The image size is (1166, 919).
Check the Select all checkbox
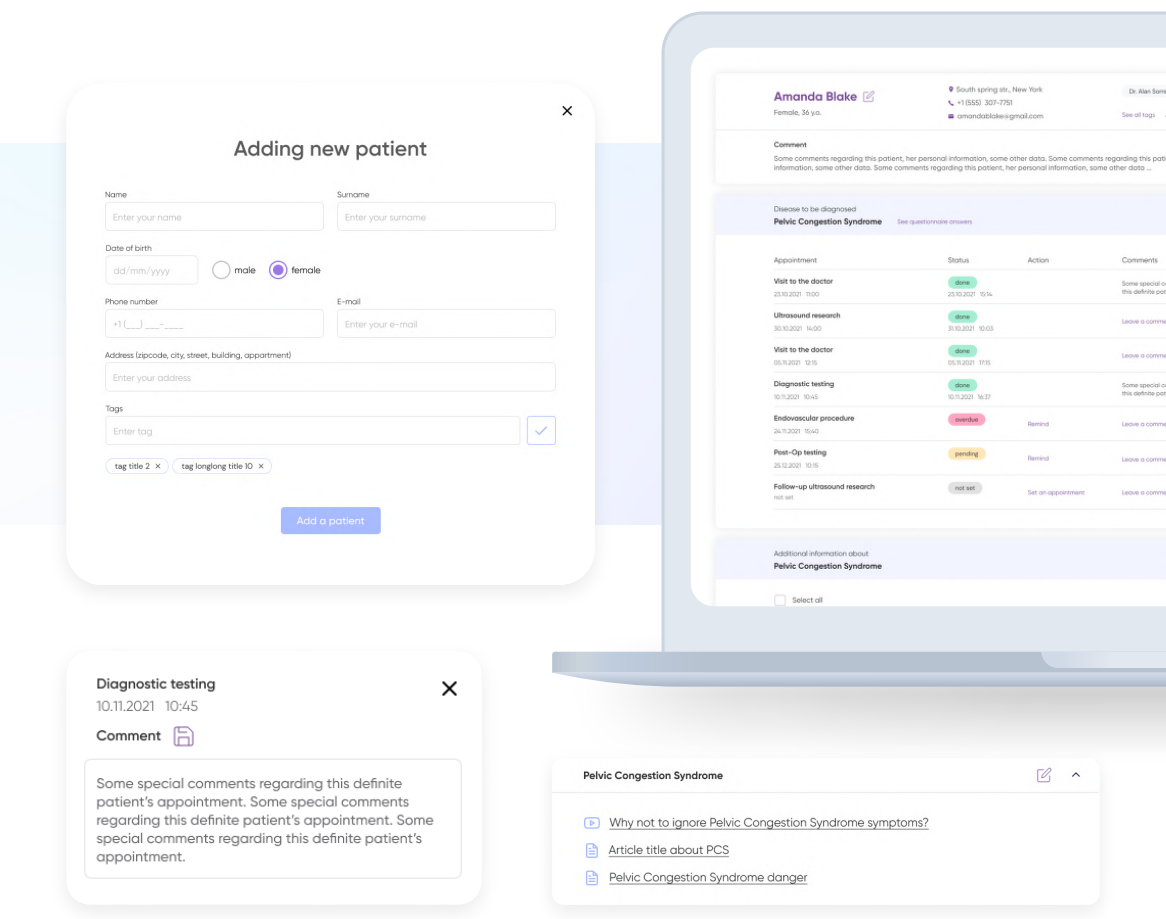[x=780, y=600]
